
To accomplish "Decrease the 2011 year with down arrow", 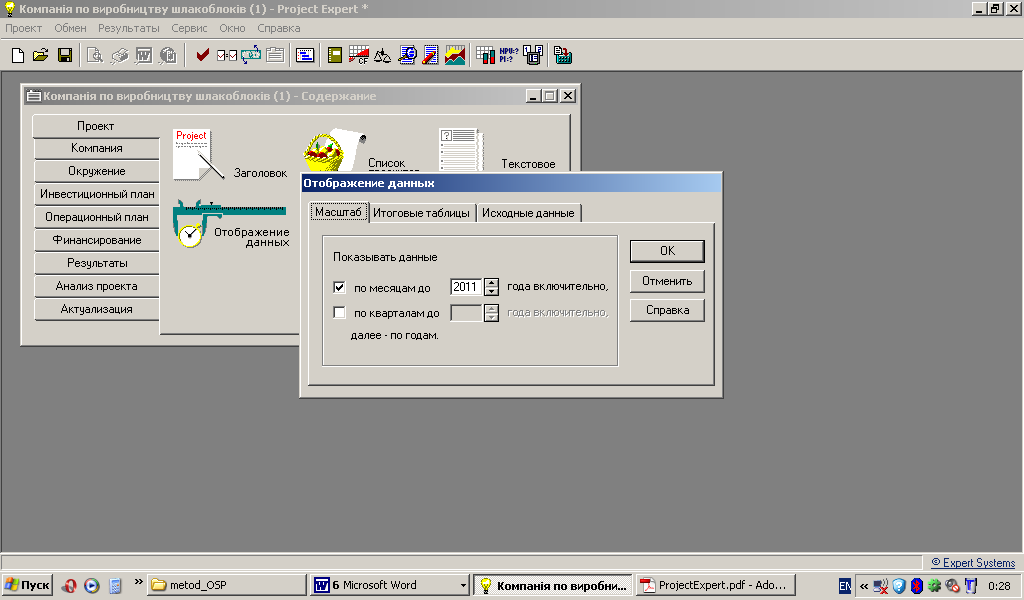I will (492, 291).
